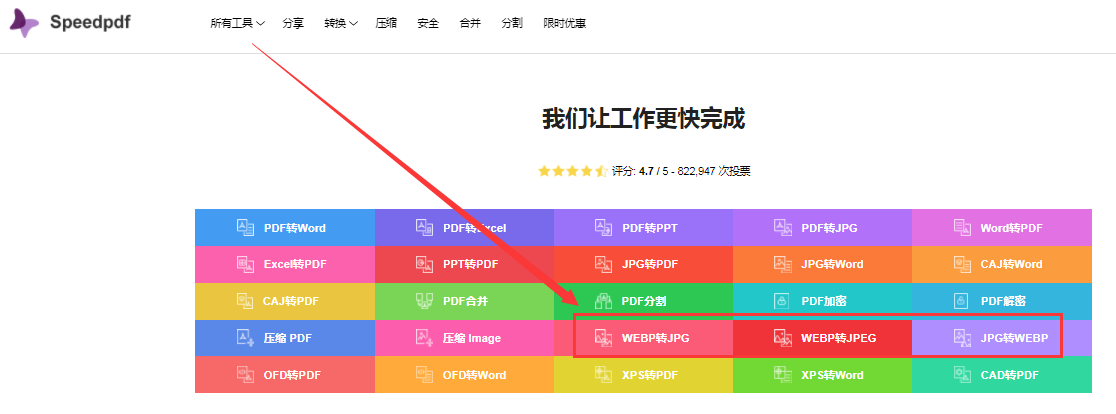Screen dimensions: 1116x414
Task: Click the CAJ转PDF tile icon
Action: (x=246, y=301)
